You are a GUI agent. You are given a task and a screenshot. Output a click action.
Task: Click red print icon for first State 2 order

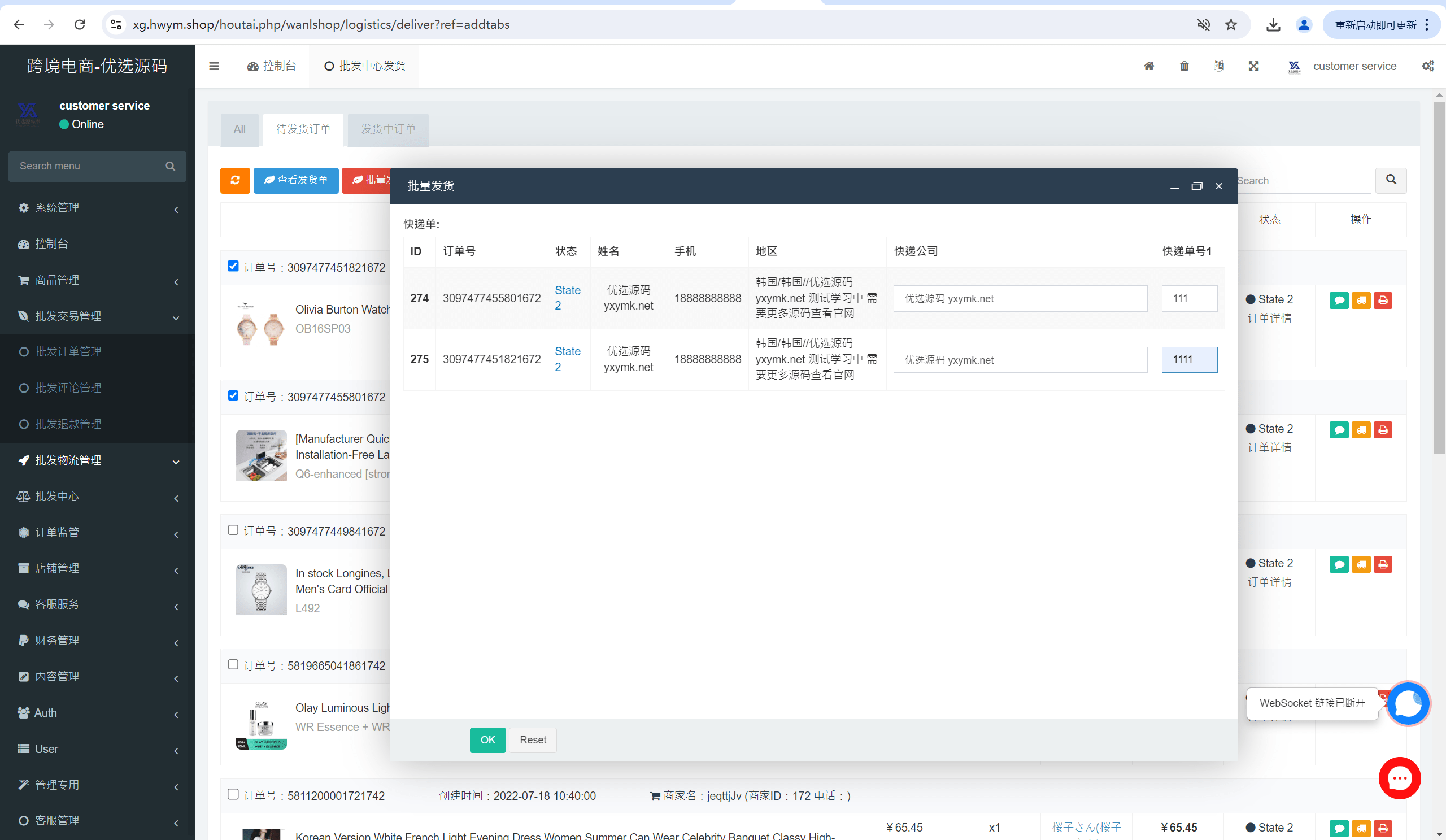click(x=1383, y=300)
